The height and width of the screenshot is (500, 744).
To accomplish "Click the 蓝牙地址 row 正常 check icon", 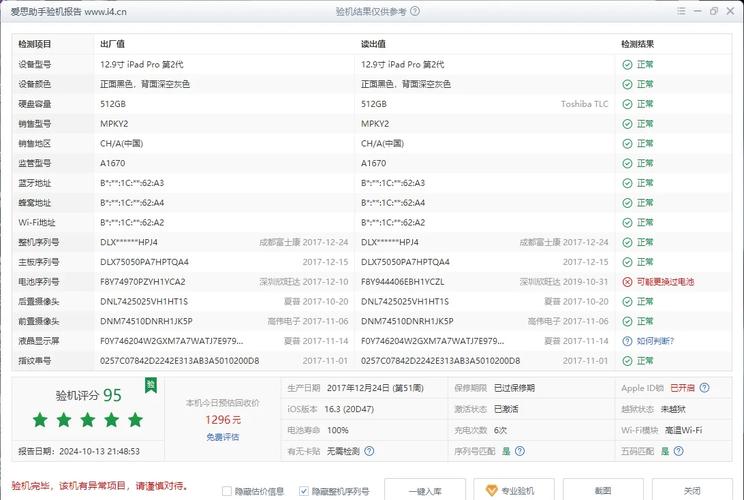I will pyautogui.click(x=627, y=183).
